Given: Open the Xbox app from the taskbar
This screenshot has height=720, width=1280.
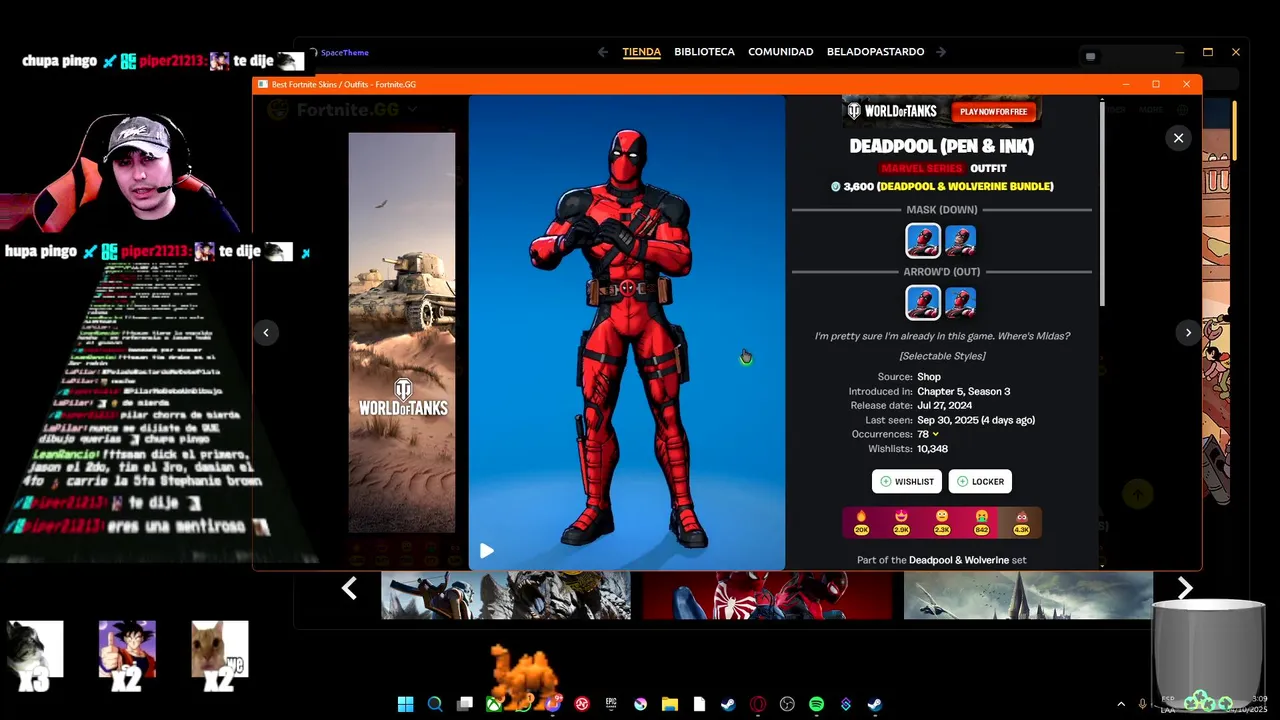Looking at the screenshot, I should [494, 704].
